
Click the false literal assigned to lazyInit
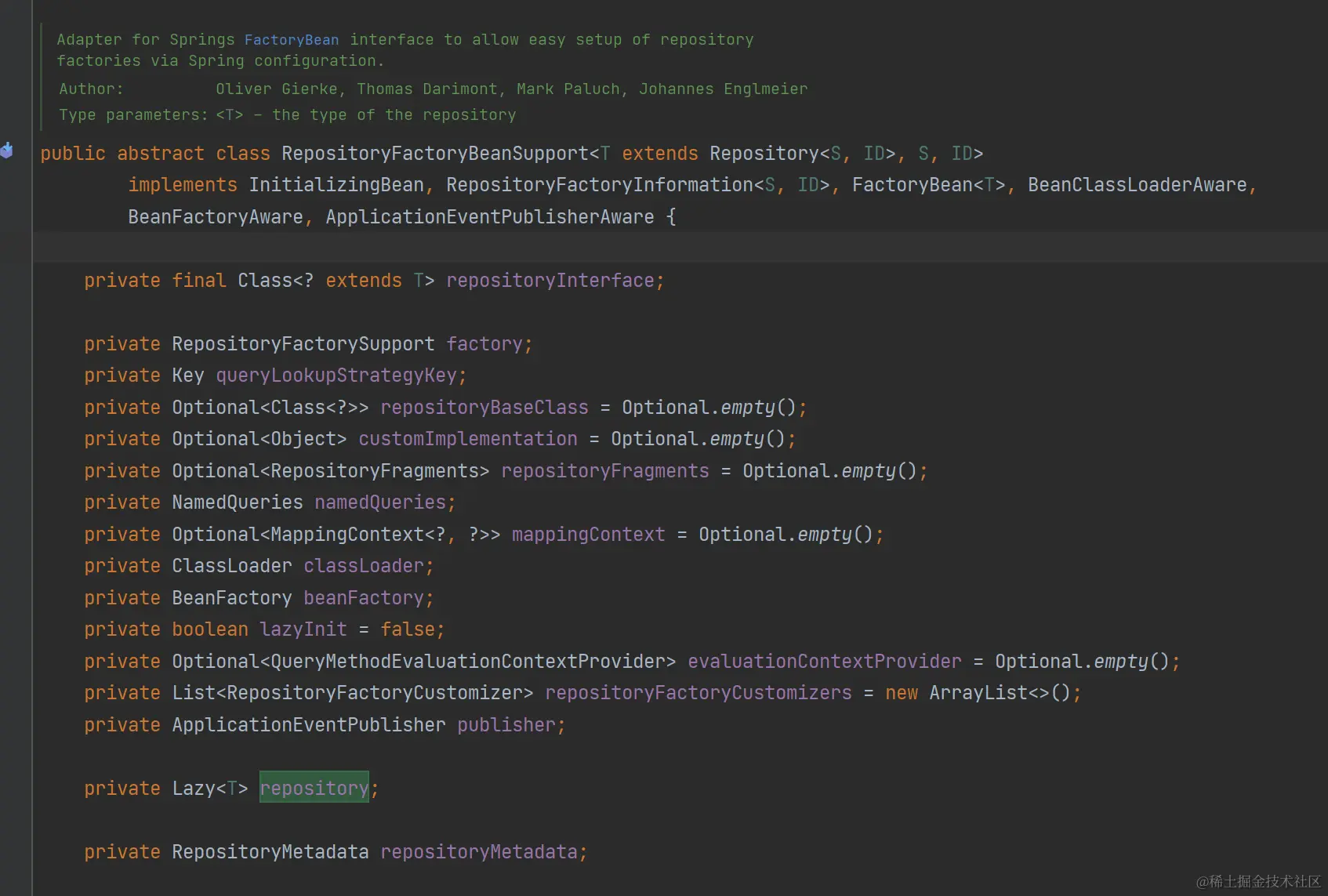click(x=408, y=629)
